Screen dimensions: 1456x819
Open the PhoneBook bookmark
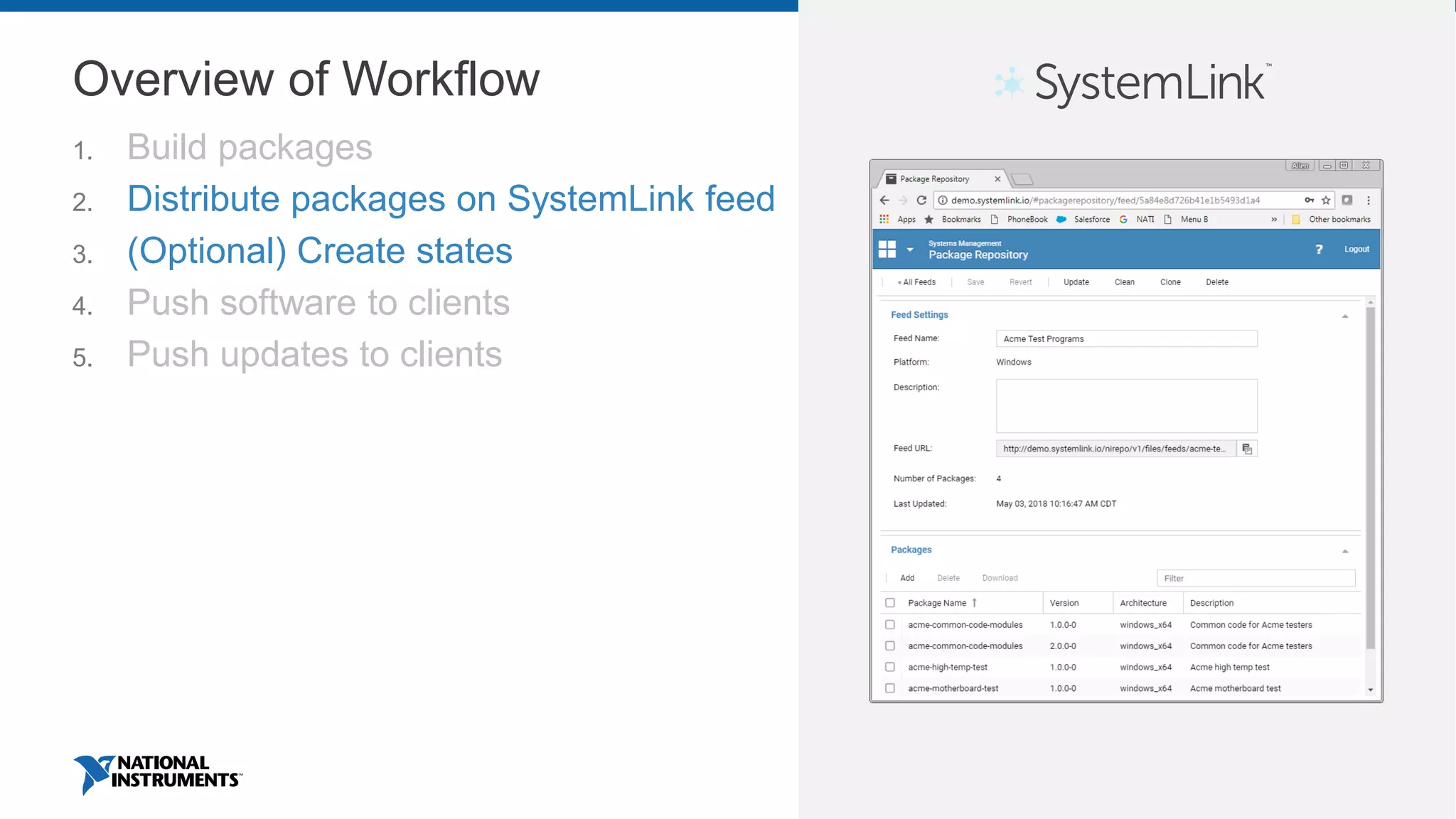1019,219
